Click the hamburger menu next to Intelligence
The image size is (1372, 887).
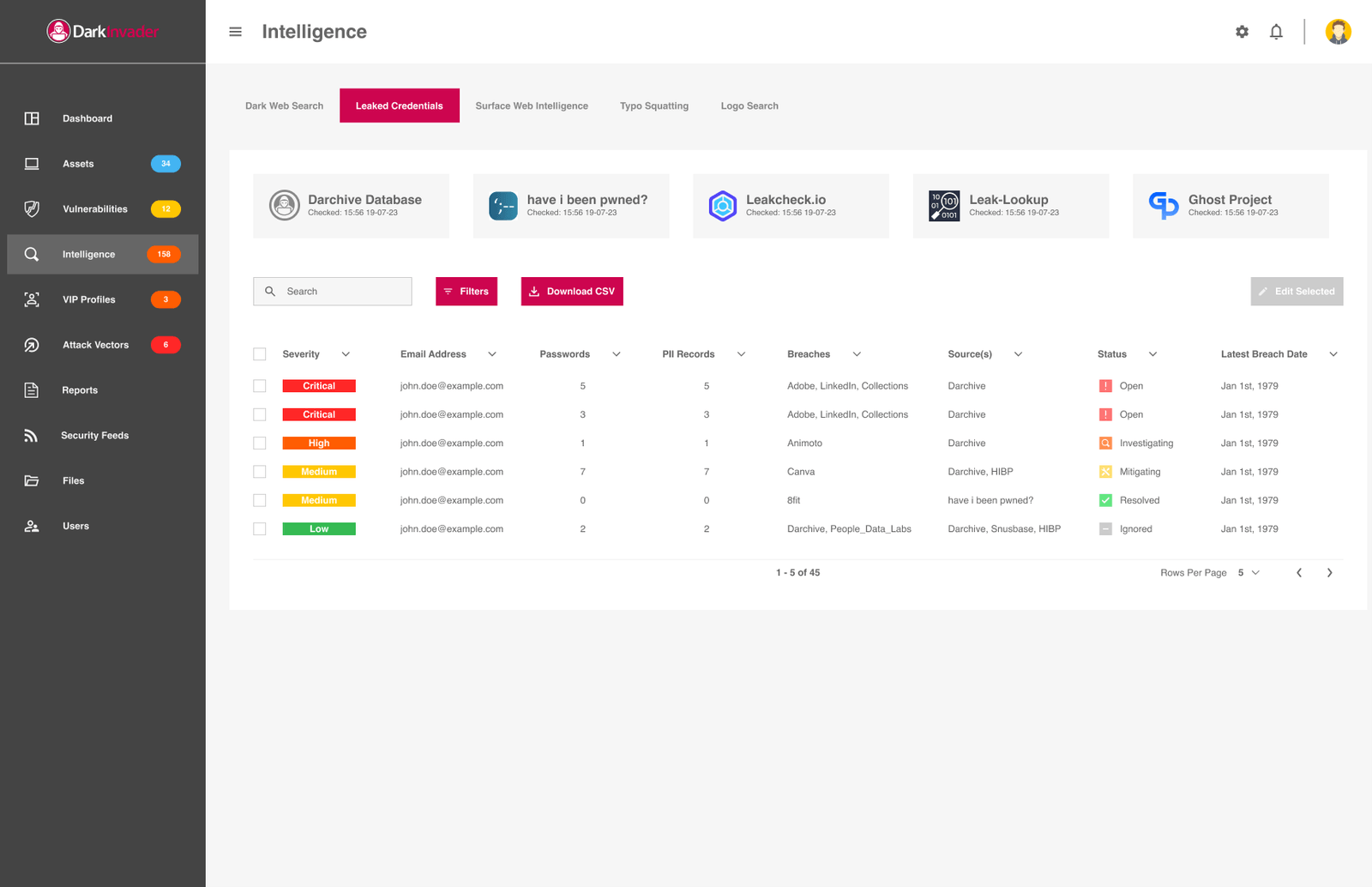(x=235, y=31)
